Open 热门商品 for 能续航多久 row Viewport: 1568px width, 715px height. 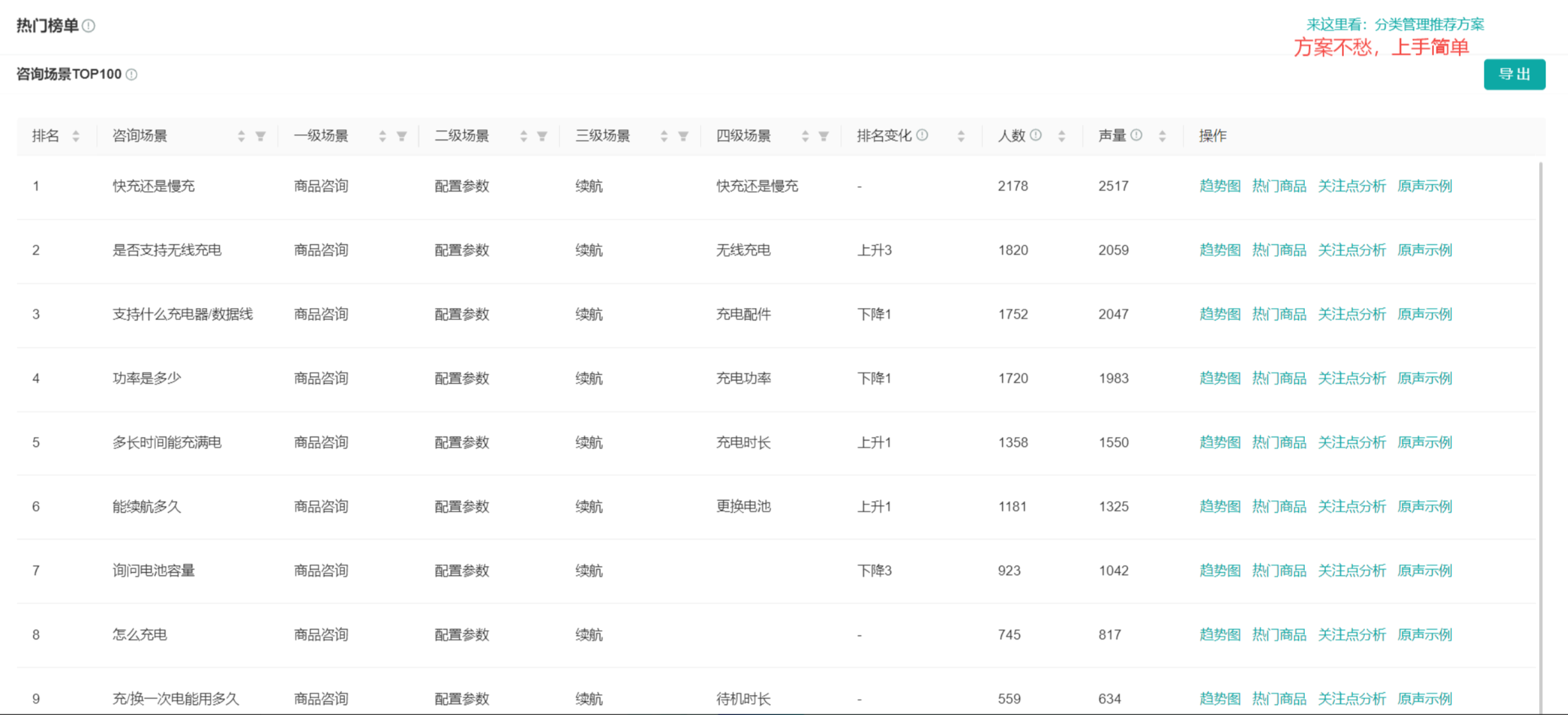(1279, 507)
